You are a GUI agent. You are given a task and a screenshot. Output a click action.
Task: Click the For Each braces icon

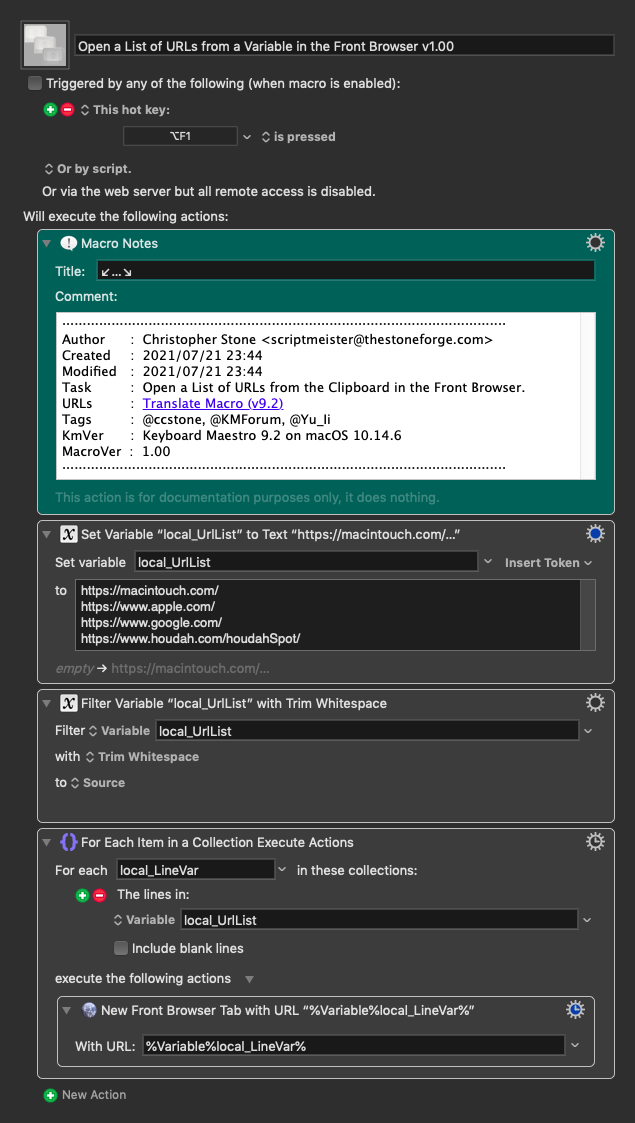point(69,842)
